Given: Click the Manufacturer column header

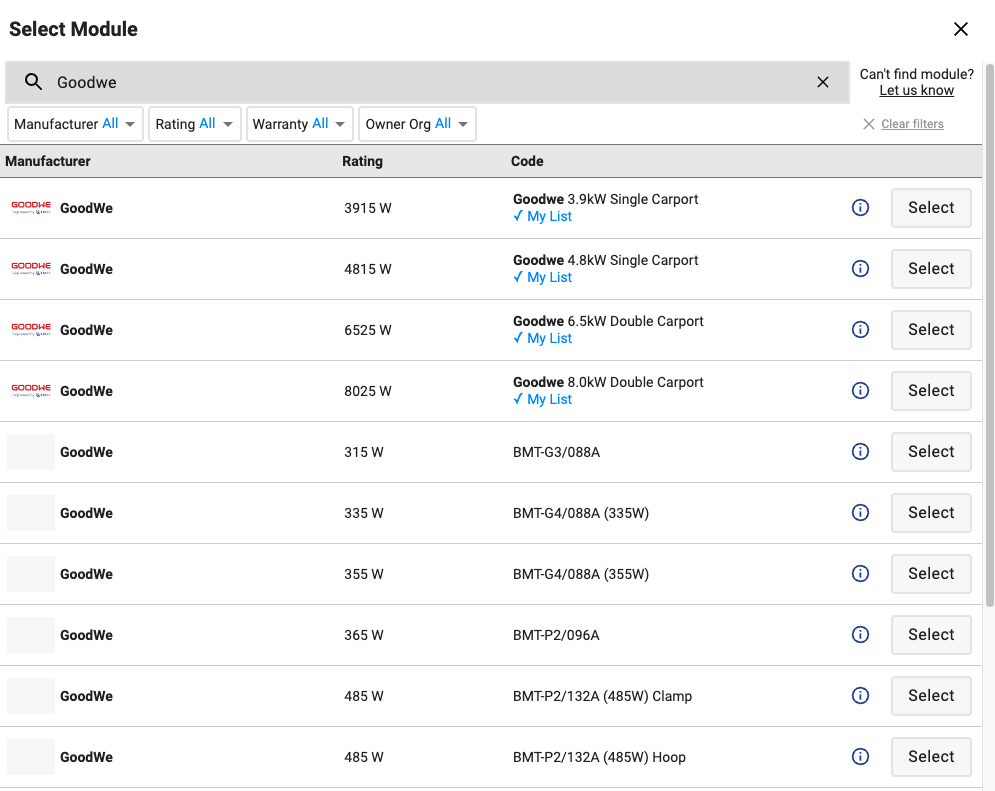Looking at the screenshot, I should point(48,161).
